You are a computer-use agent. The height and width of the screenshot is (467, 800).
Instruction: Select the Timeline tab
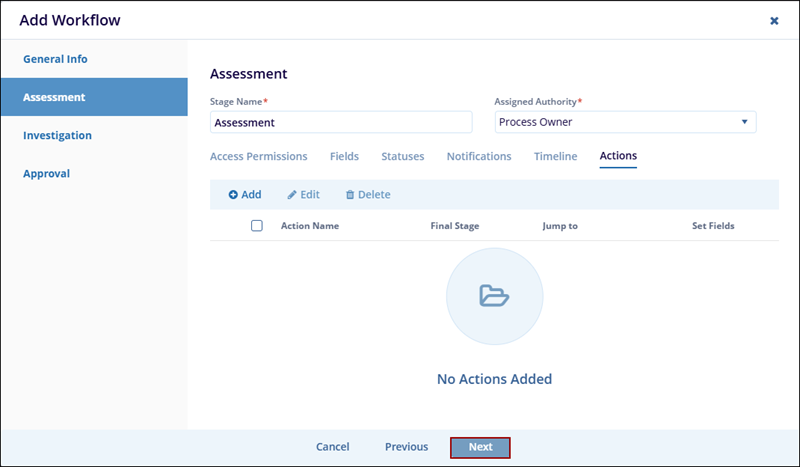coord(555,156)
